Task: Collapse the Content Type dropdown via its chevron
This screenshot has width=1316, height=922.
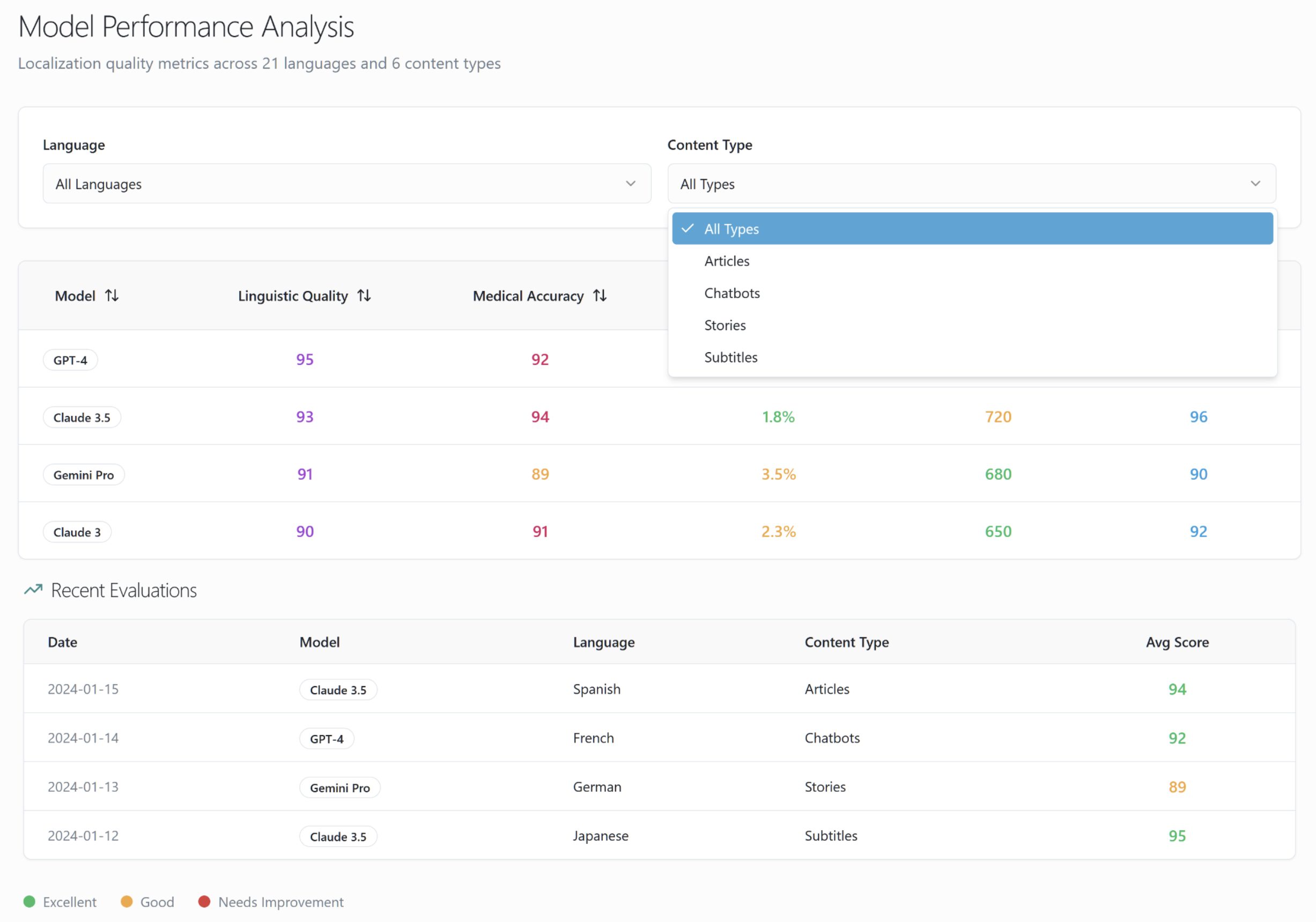Action: point(1255,184)
